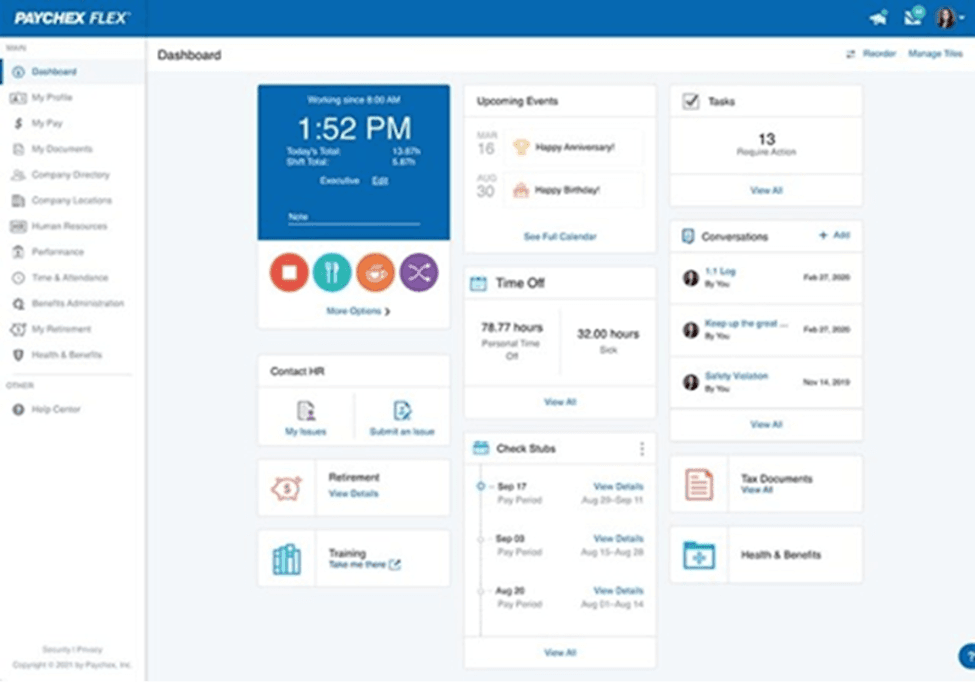
Task: Check the Tasks checkbox icon in the Tasks tile
Action: coord(691,100)
